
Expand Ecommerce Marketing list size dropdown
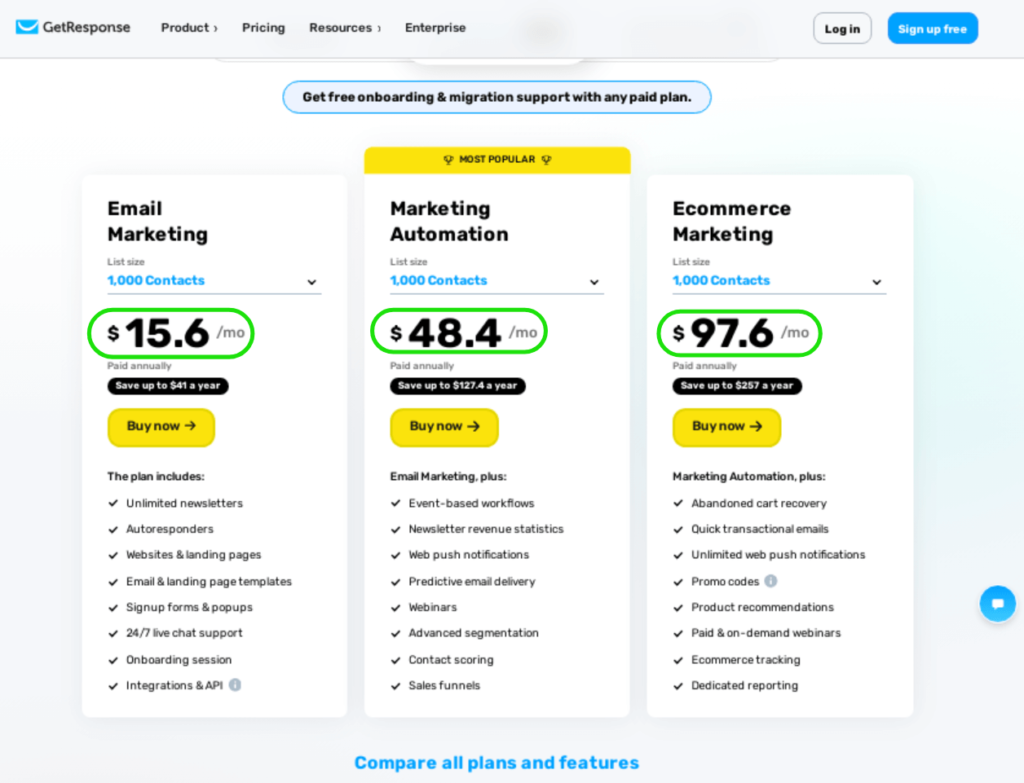pos(779,281)
